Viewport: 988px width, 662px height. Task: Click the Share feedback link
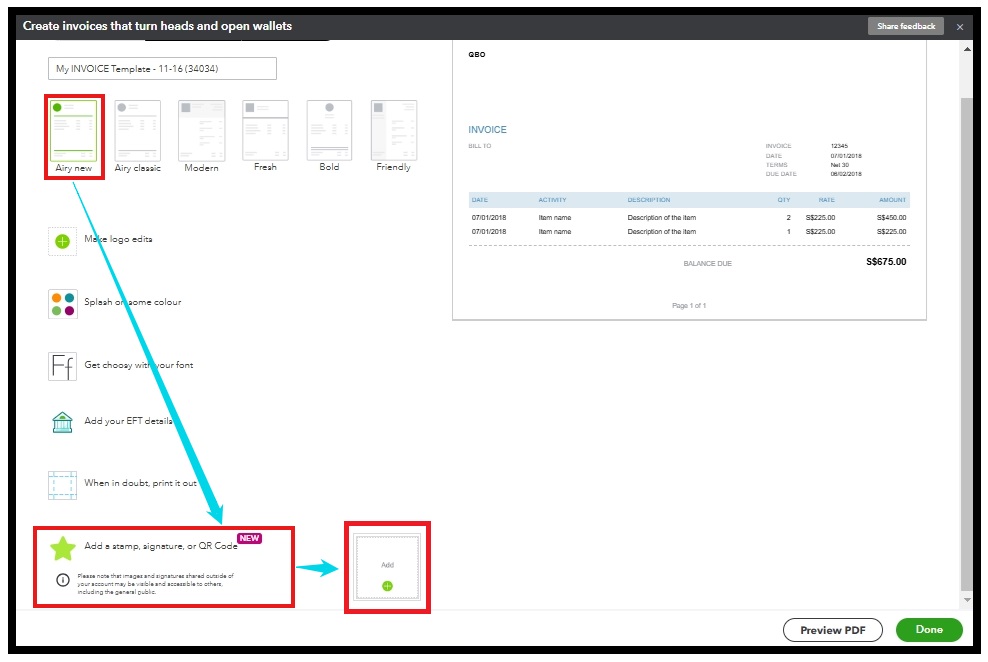point(905,26)
